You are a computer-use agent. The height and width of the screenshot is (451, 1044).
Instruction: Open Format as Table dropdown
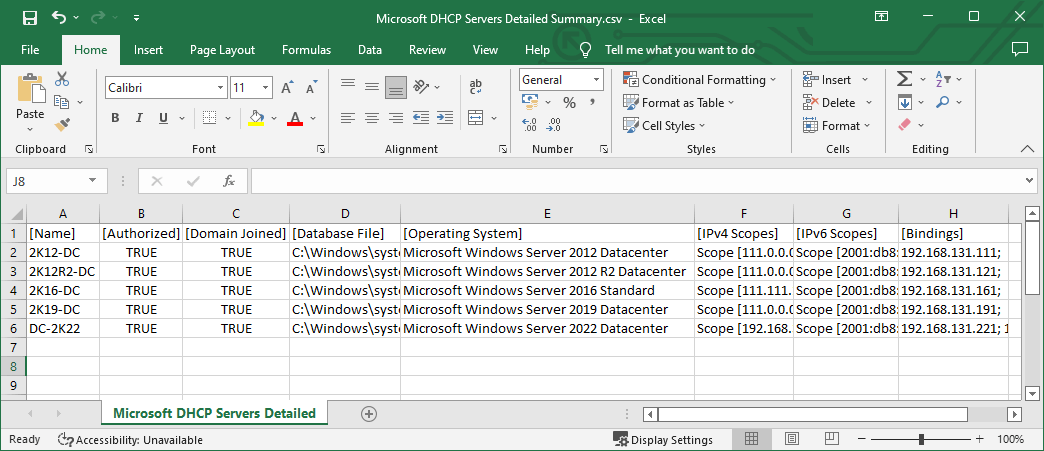pos(678,103)
